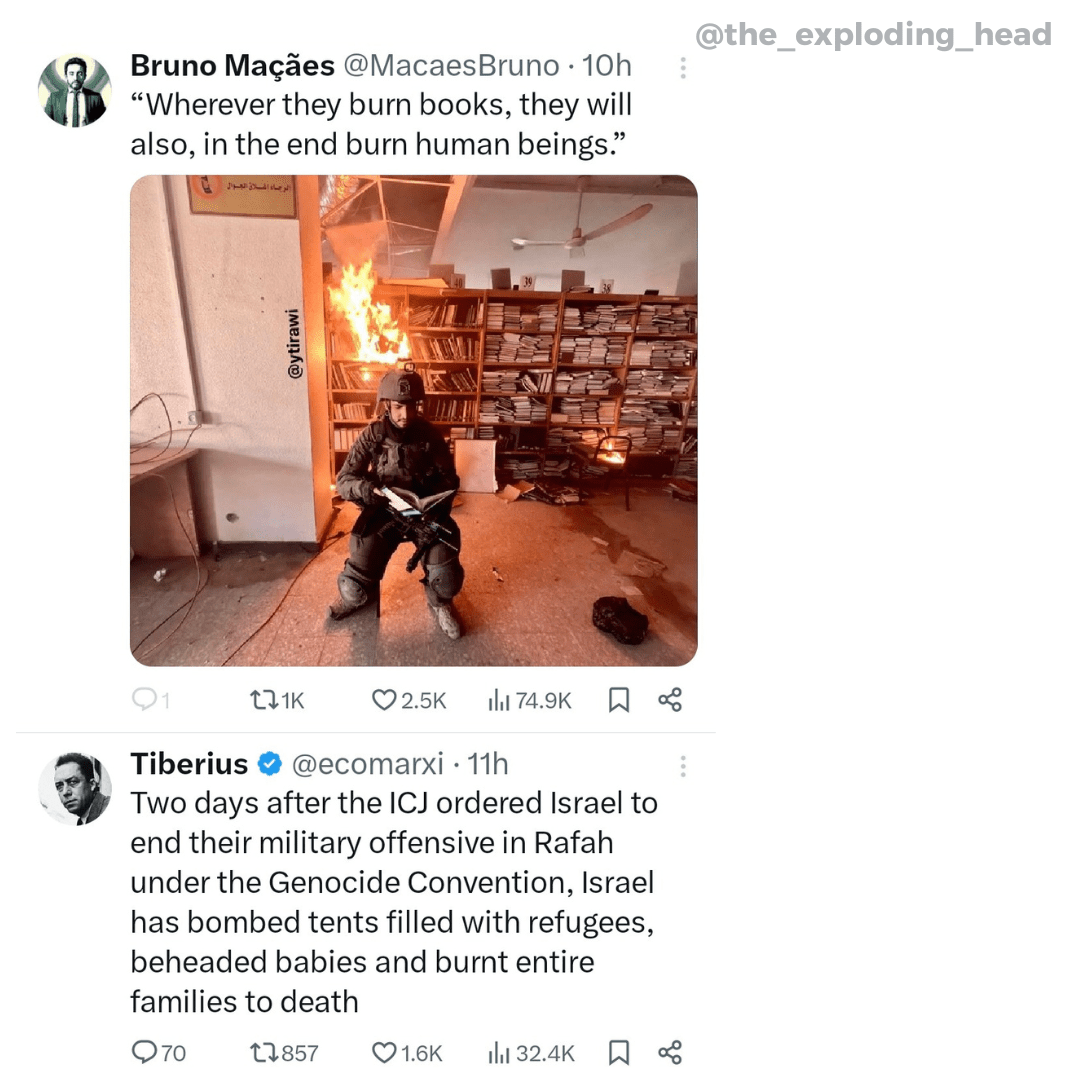
Task: Click the reply icon on Bruno's tweet
Action: click(144, 701)
